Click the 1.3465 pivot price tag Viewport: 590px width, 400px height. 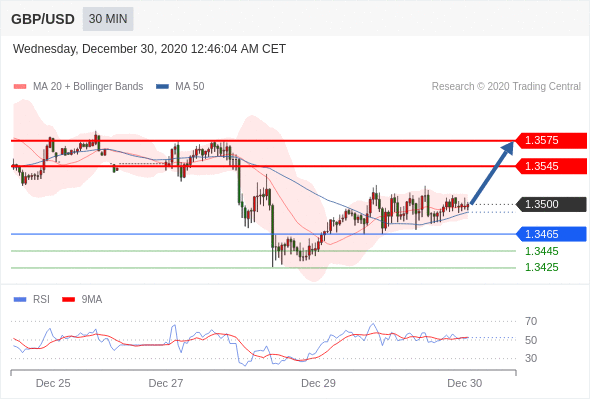click(x=551, y=234)
